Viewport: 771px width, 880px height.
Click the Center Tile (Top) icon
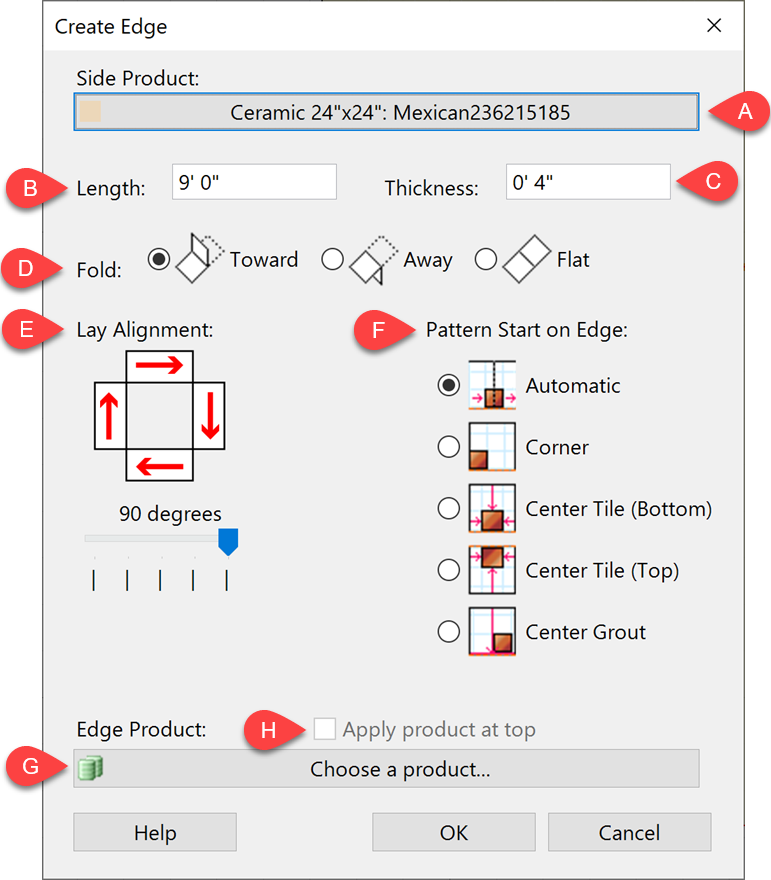(x=492, y=570)
